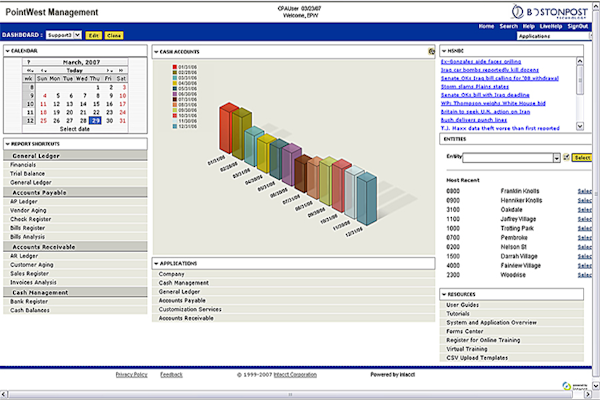Select March 15 on the calendar

coord(96,104)
